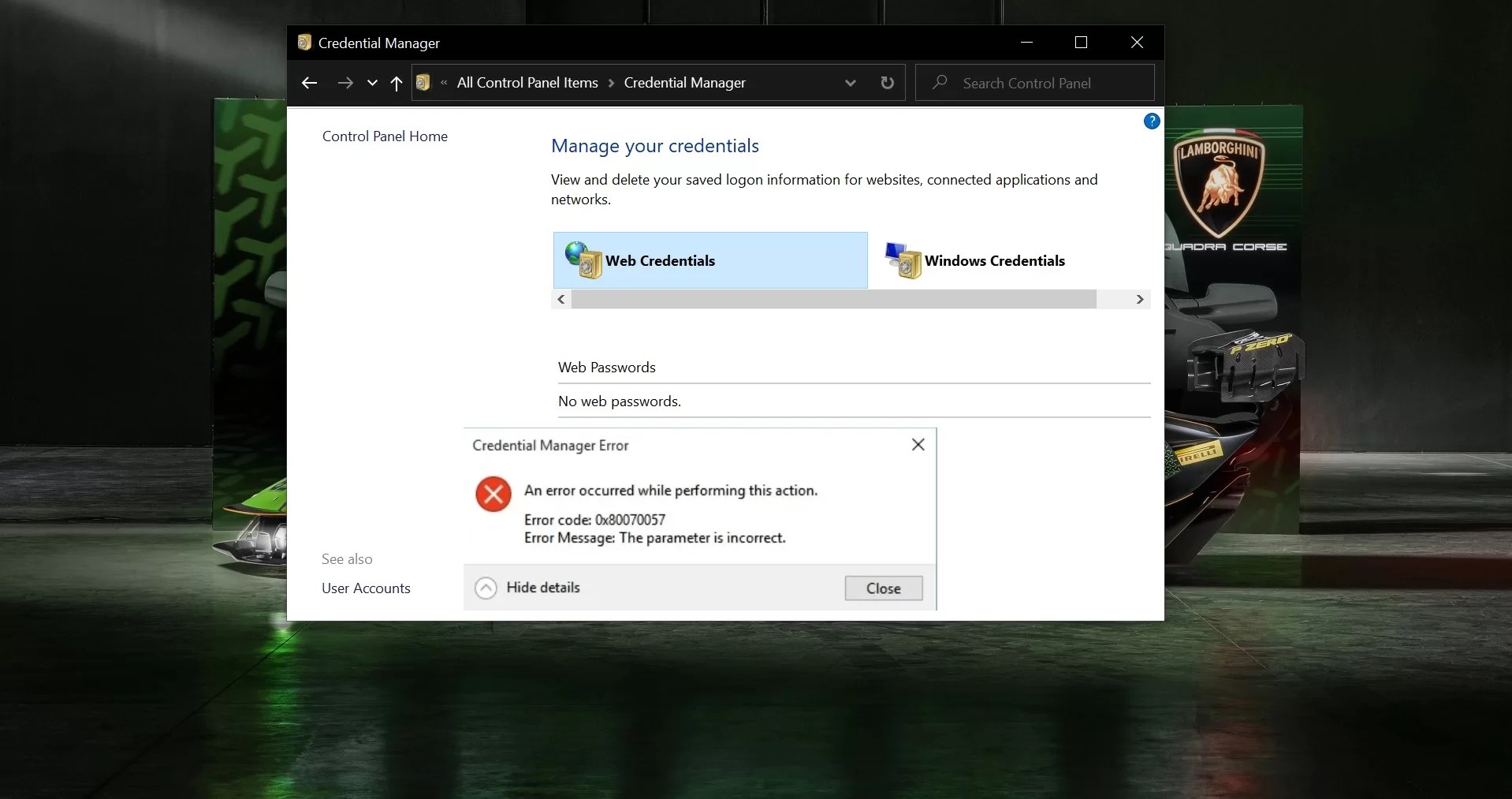Click the right scroll arrow under credentials
This screenshot has height=799, width=1512.
[1140, 299]
